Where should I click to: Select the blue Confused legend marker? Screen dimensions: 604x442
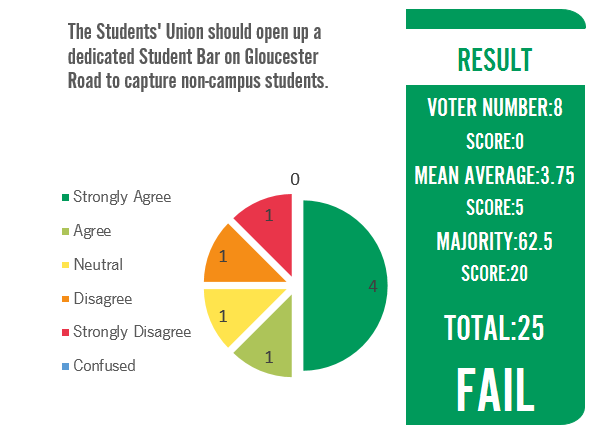coord(66,366)
